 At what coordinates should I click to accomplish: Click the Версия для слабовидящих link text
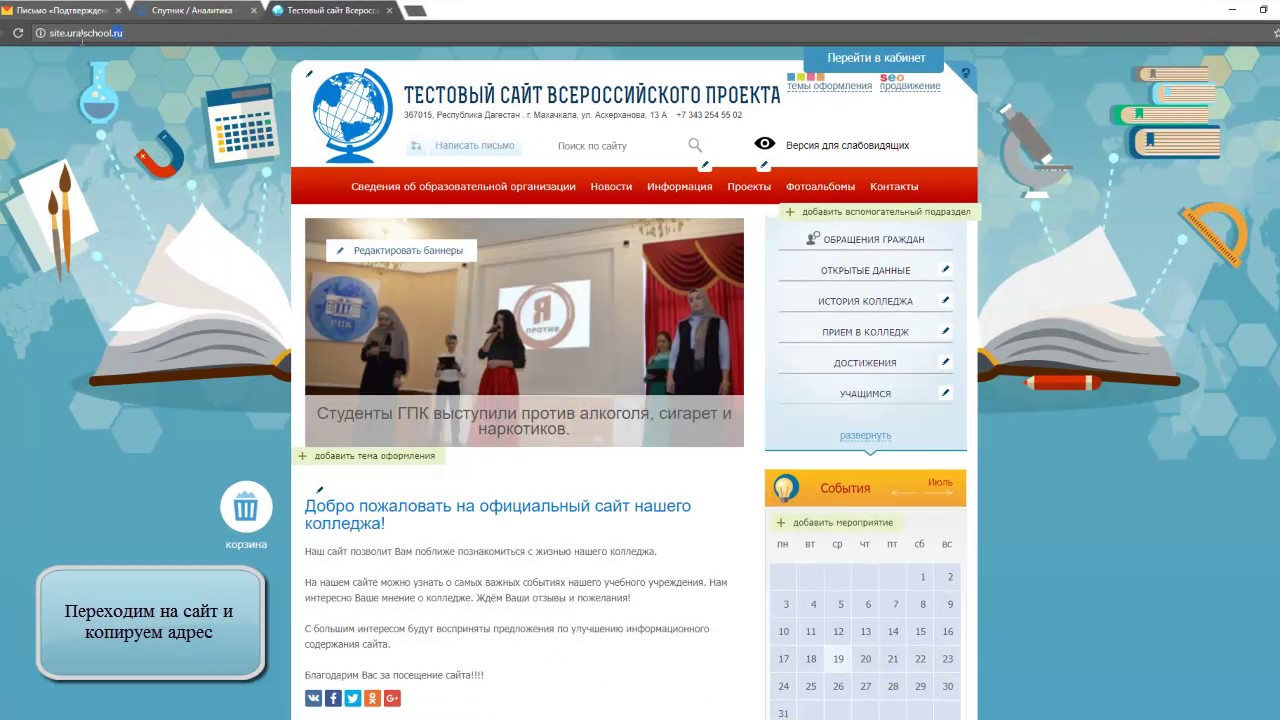pyautogui.click(x=847, y=145)
